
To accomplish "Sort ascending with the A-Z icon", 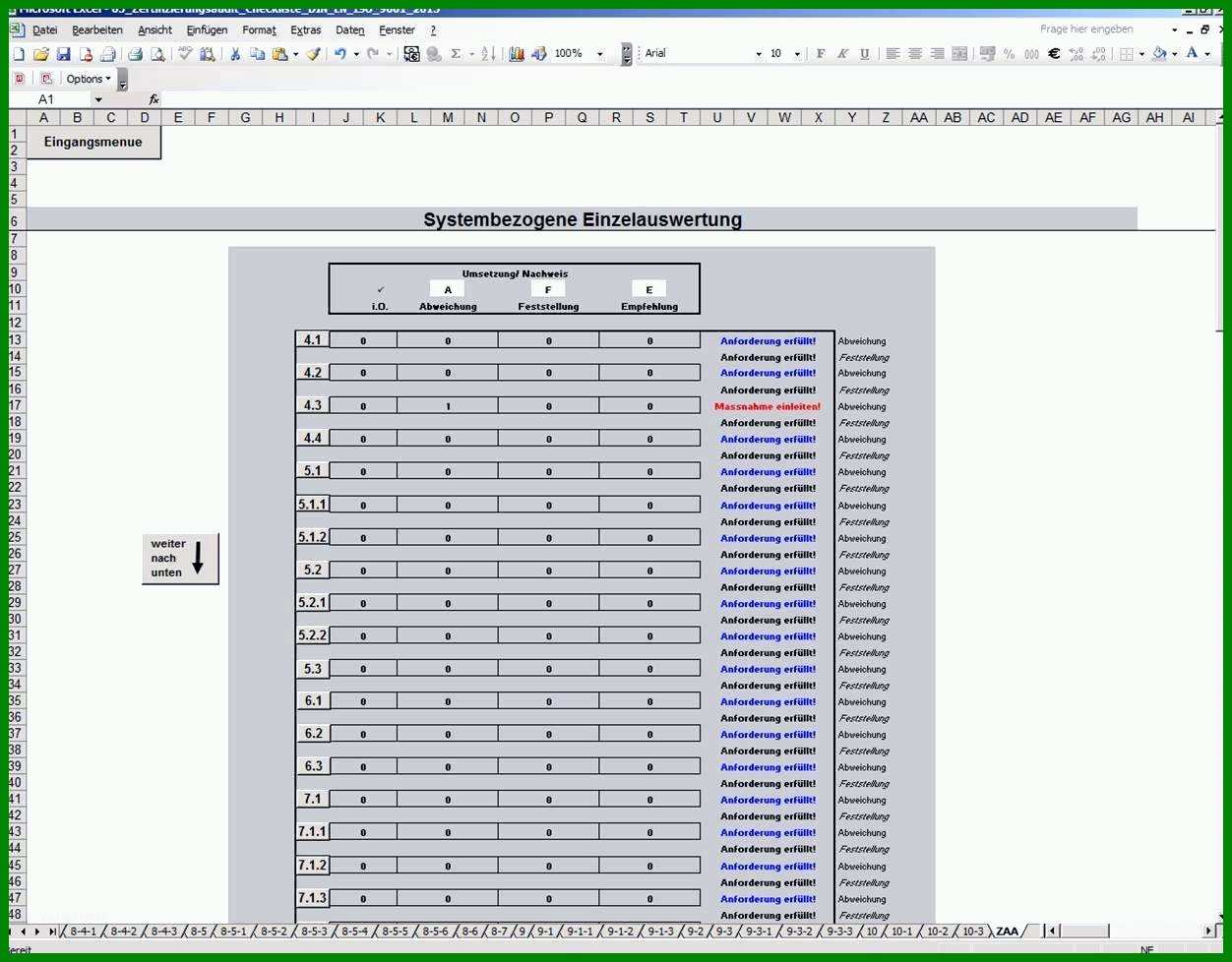I will tap(489, 54).
